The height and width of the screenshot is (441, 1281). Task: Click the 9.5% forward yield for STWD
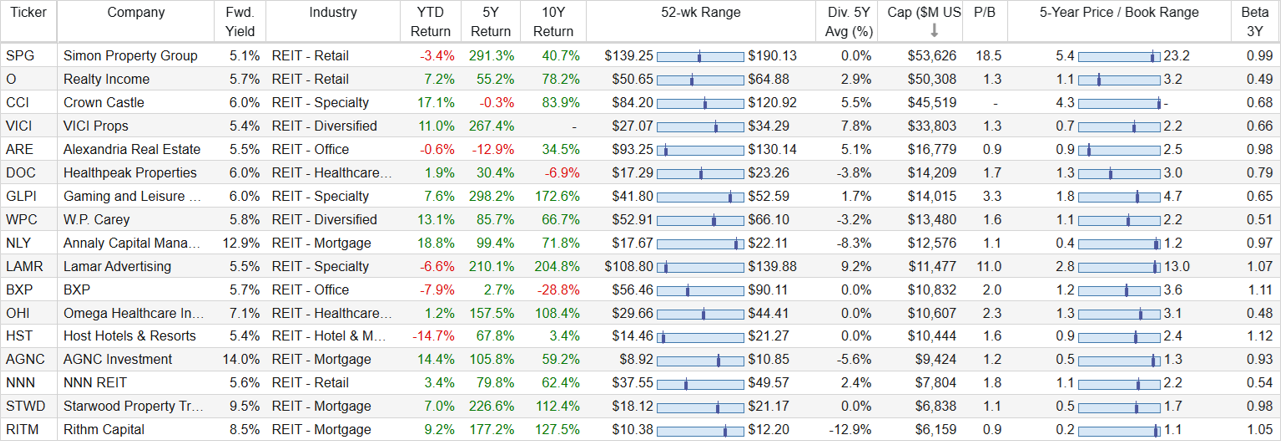click(244, 406)
